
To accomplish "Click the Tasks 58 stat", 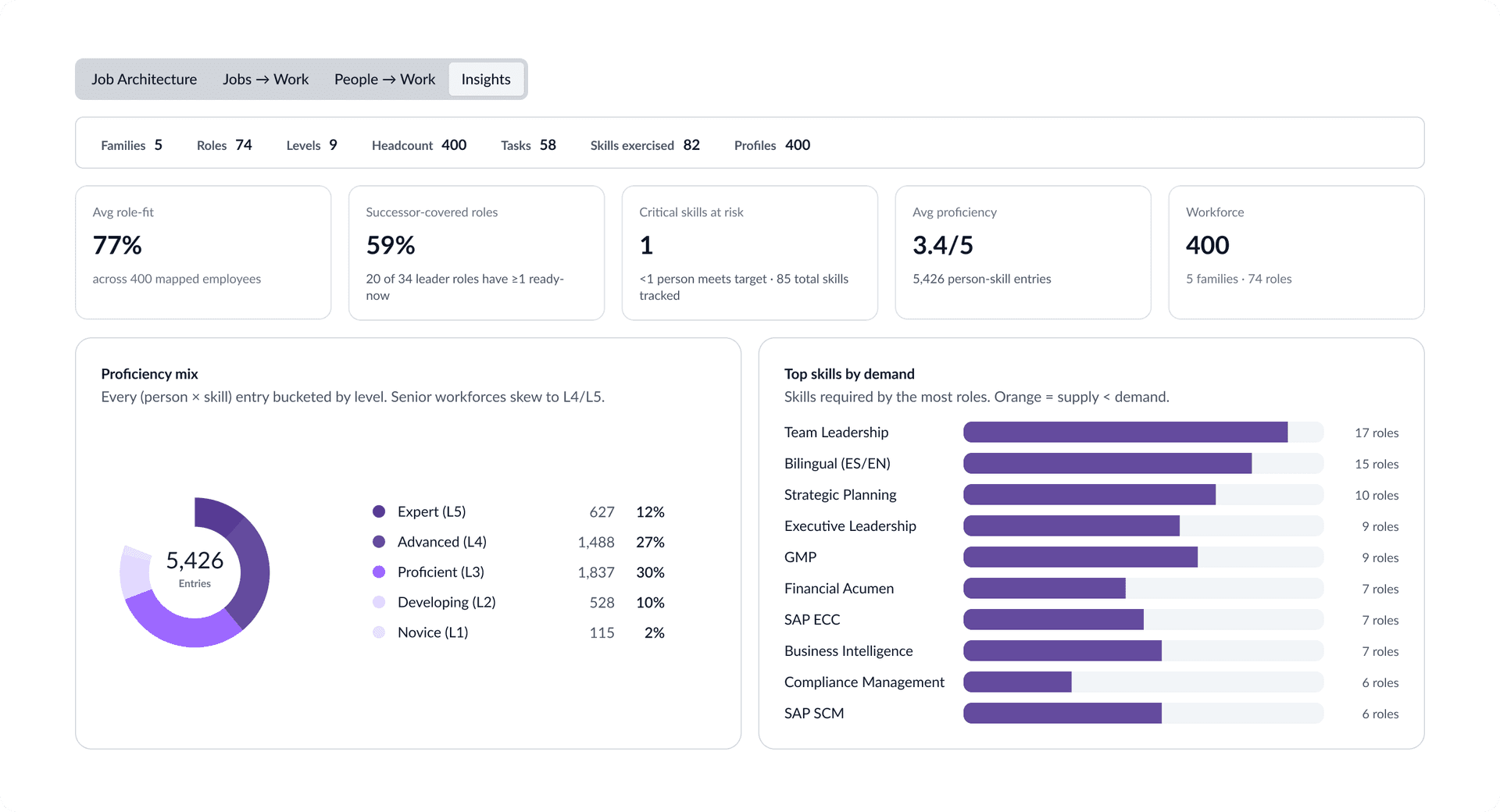I will tap(528, 145).
